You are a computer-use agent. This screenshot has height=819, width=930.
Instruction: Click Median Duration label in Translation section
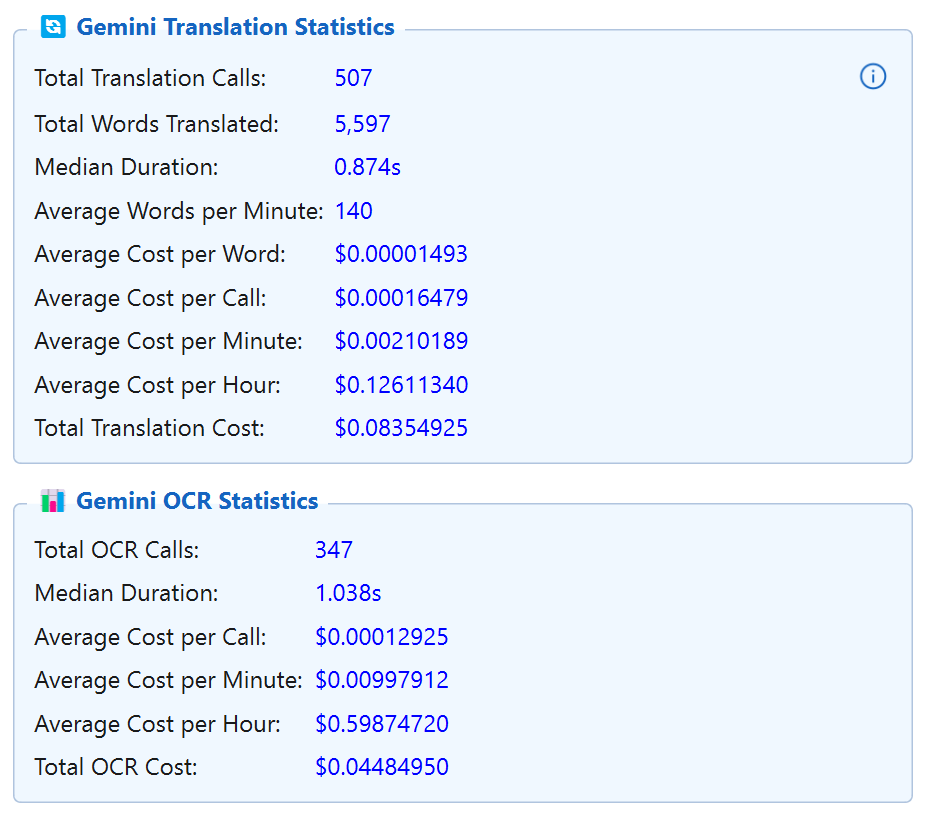[x=126, y=167]
